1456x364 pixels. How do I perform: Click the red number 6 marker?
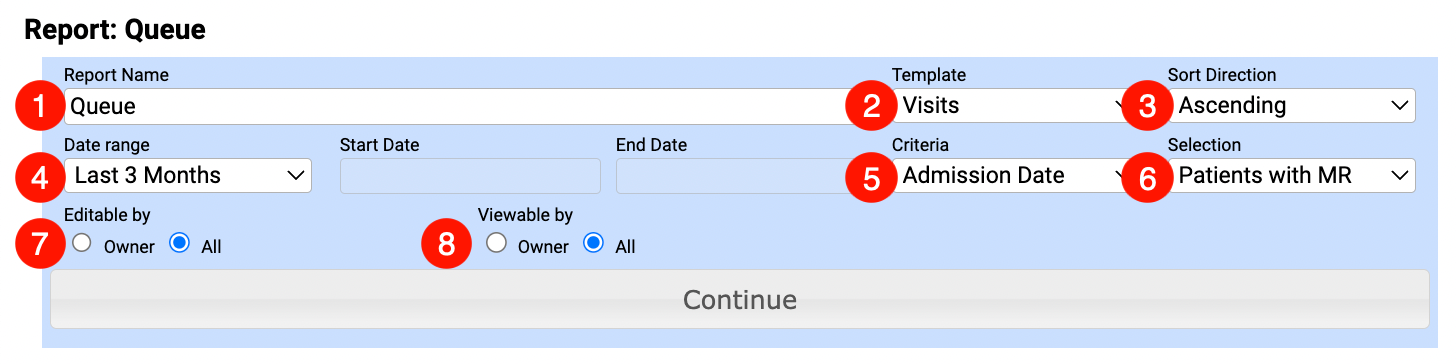[x=1146, y=176]
